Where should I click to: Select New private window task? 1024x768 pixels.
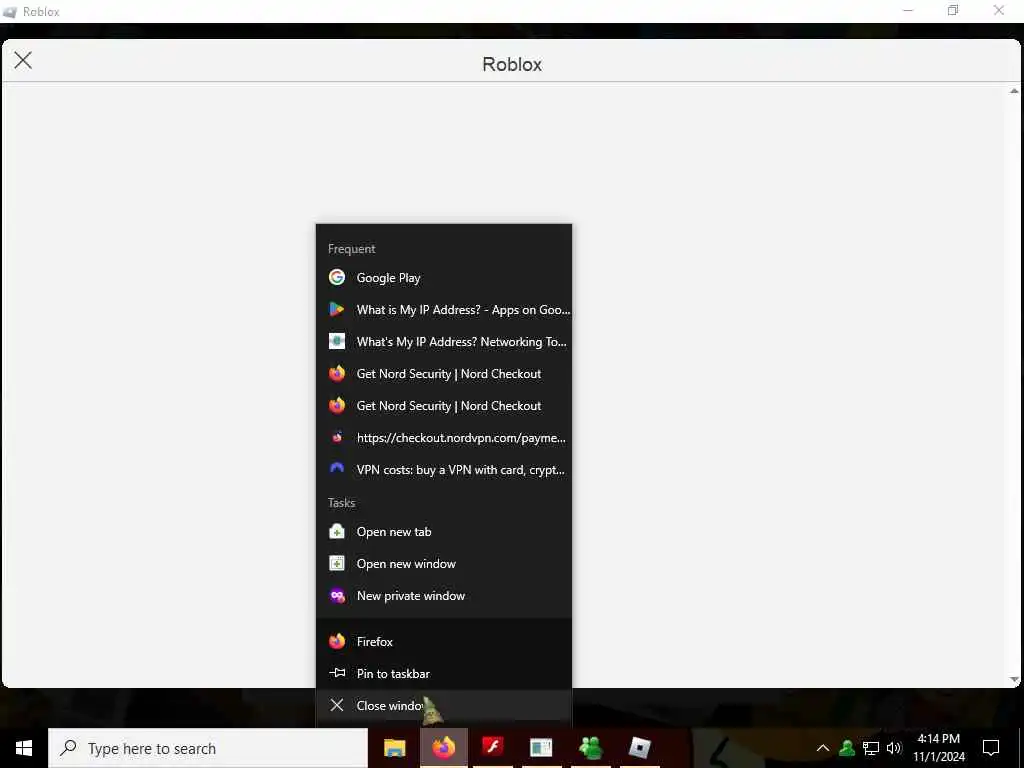(443, 596)
